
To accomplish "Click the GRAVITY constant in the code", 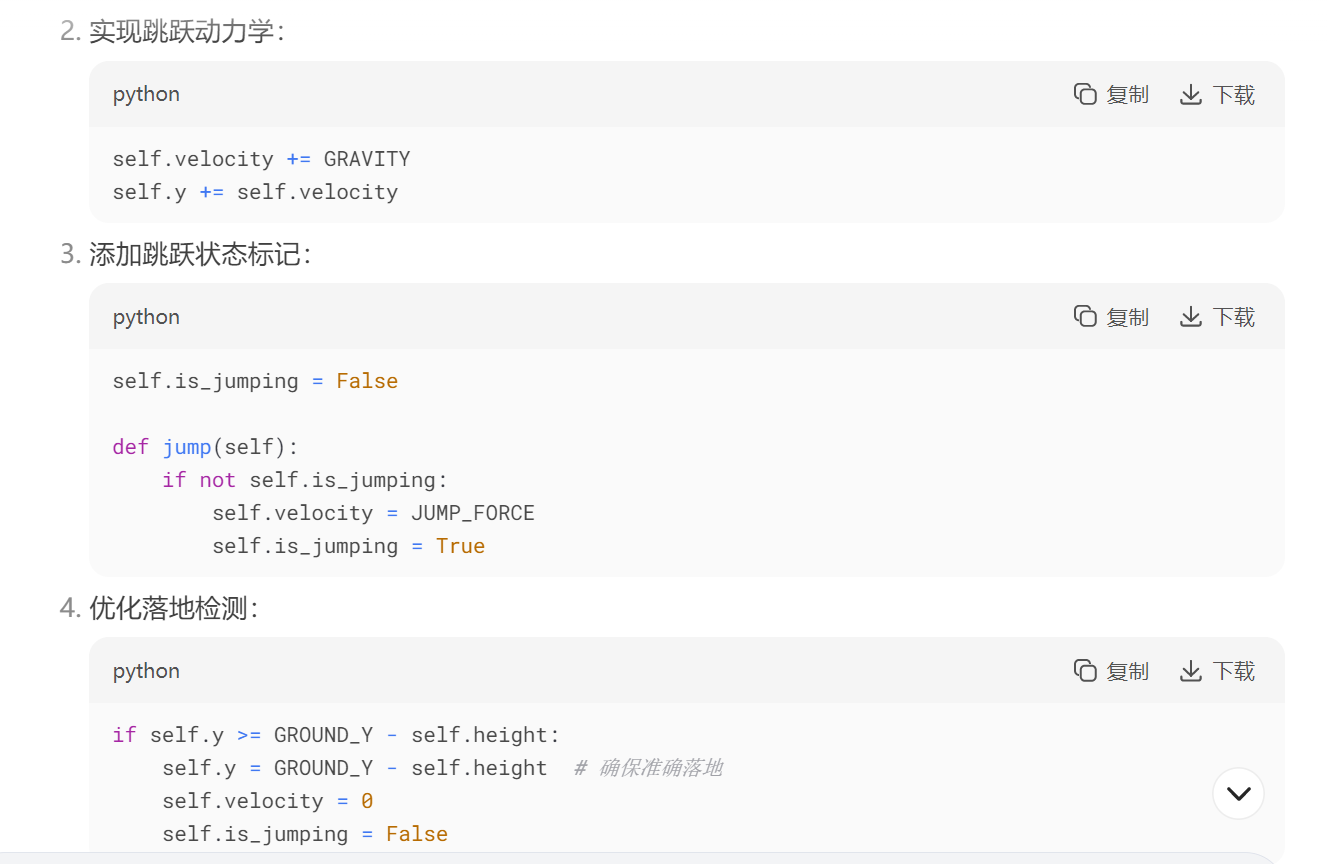I will 366,159.
